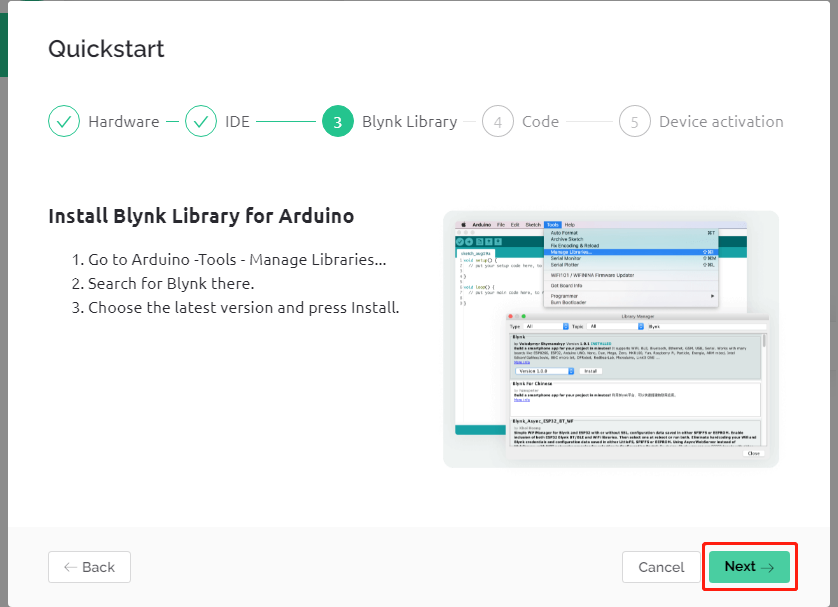Jump to the Code step label
Image resolution: width=838 pixels, height=607 pixels.
click(x=540, y=122)
